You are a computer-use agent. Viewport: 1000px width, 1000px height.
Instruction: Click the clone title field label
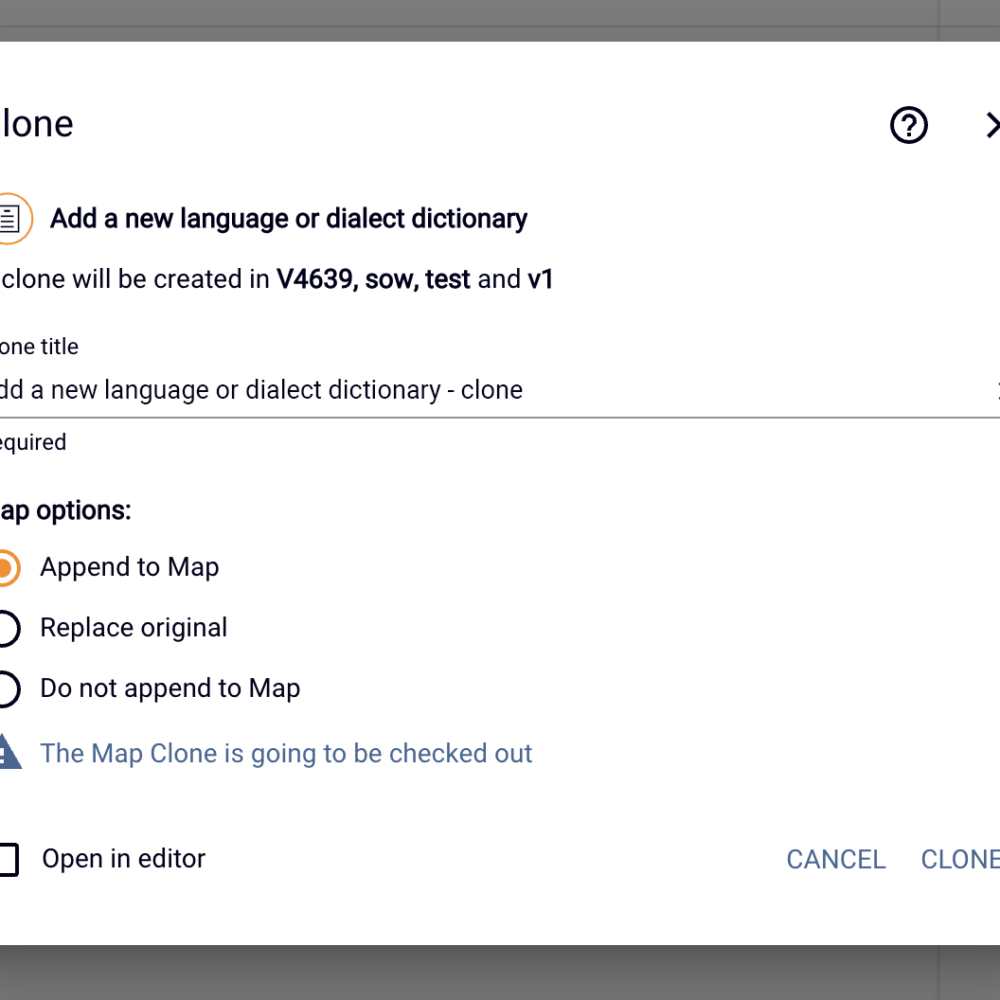pos(39,346)
